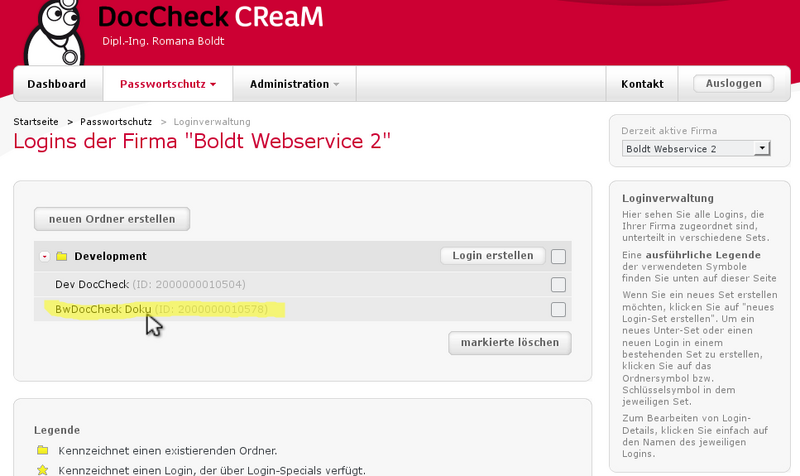Open the Passwortschutz menu
This screenshot has height=476, width=800.
(168, 84)
